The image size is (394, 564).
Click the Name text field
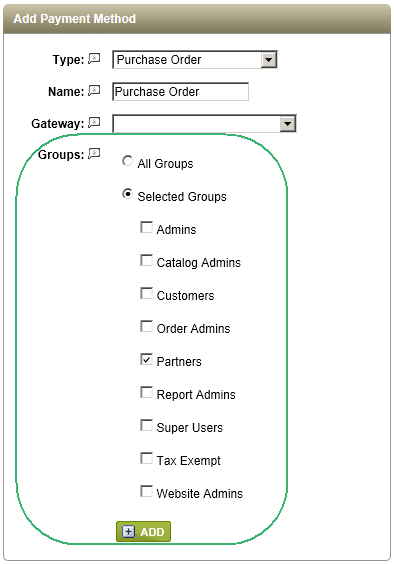(x=180, y=92)
